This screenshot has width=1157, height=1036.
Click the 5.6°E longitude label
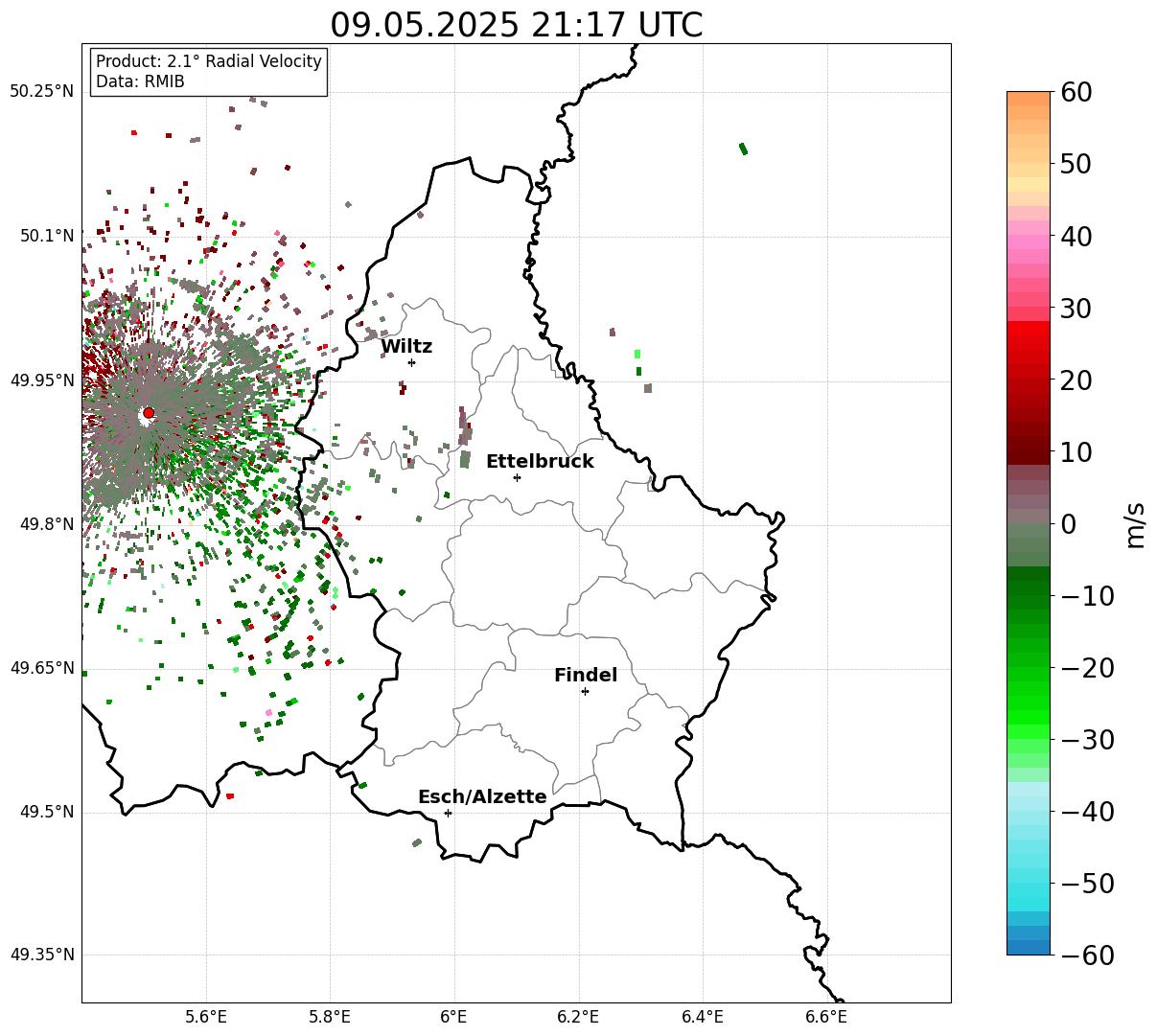(206, 1017)
